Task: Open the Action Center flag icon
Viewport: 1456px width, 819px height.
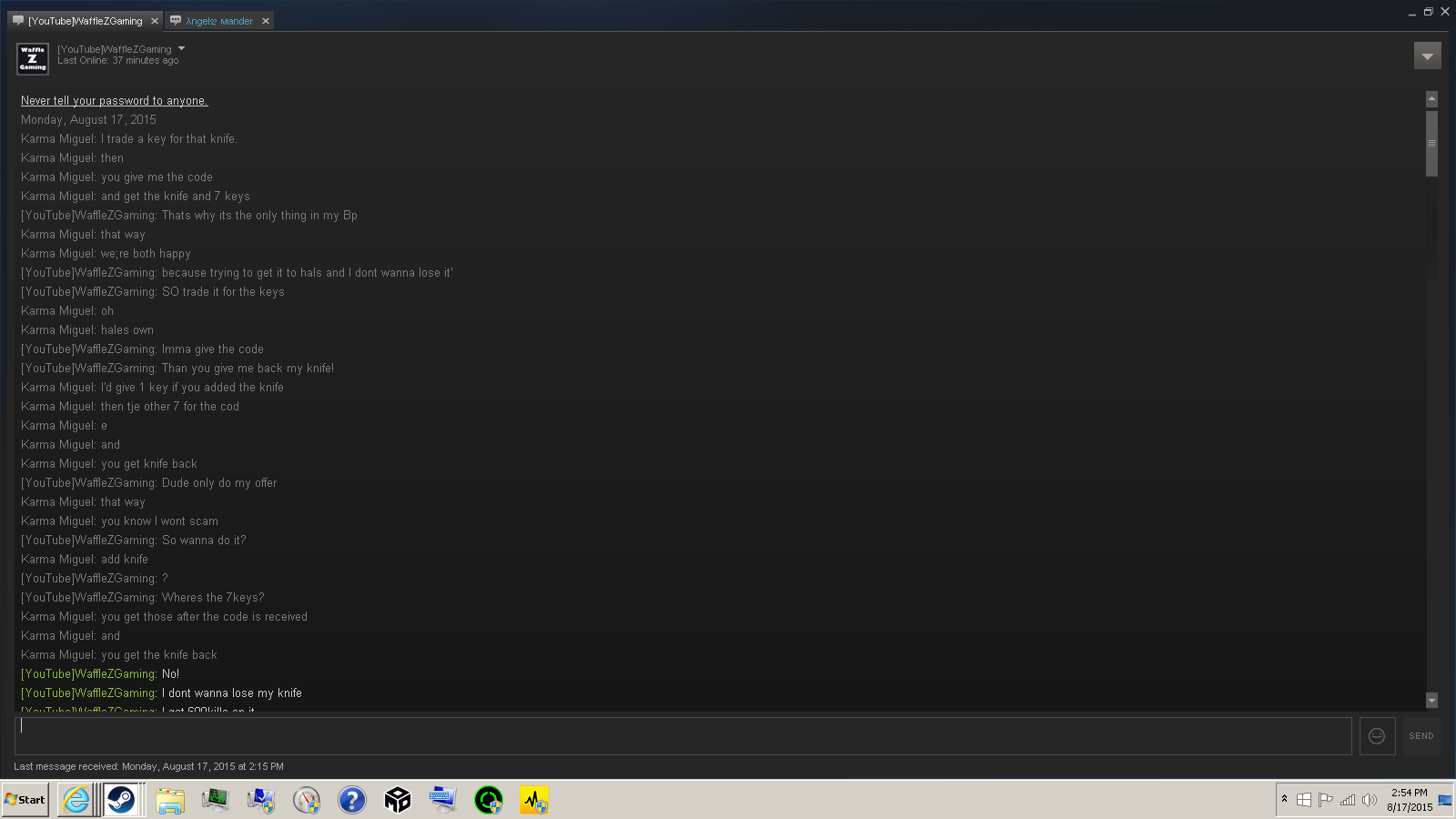Action: [1325, 800]
